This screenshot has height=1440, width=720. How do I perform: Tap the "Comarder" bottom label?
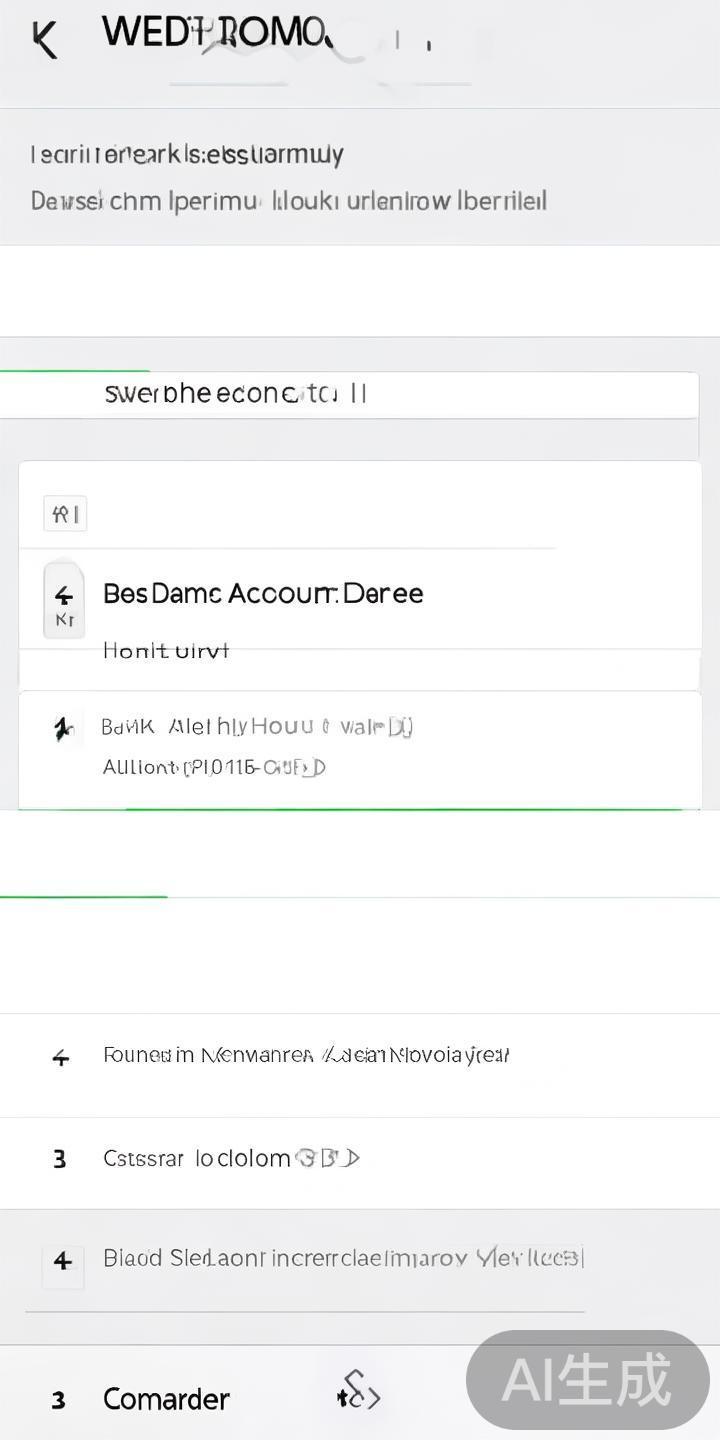(x=166, y=1399)
